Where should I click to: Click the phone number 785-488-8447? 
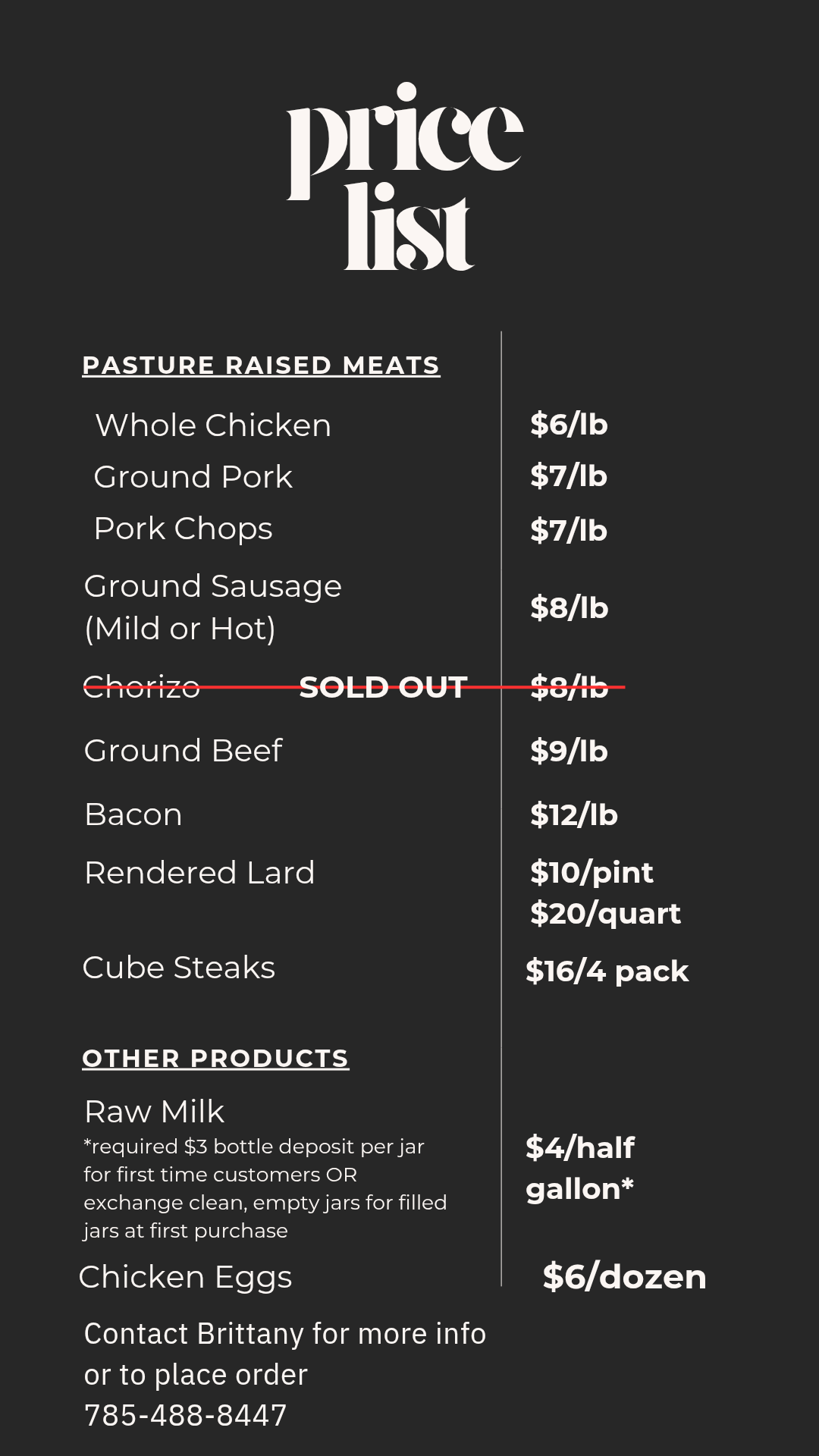(x=186, y=1415)
